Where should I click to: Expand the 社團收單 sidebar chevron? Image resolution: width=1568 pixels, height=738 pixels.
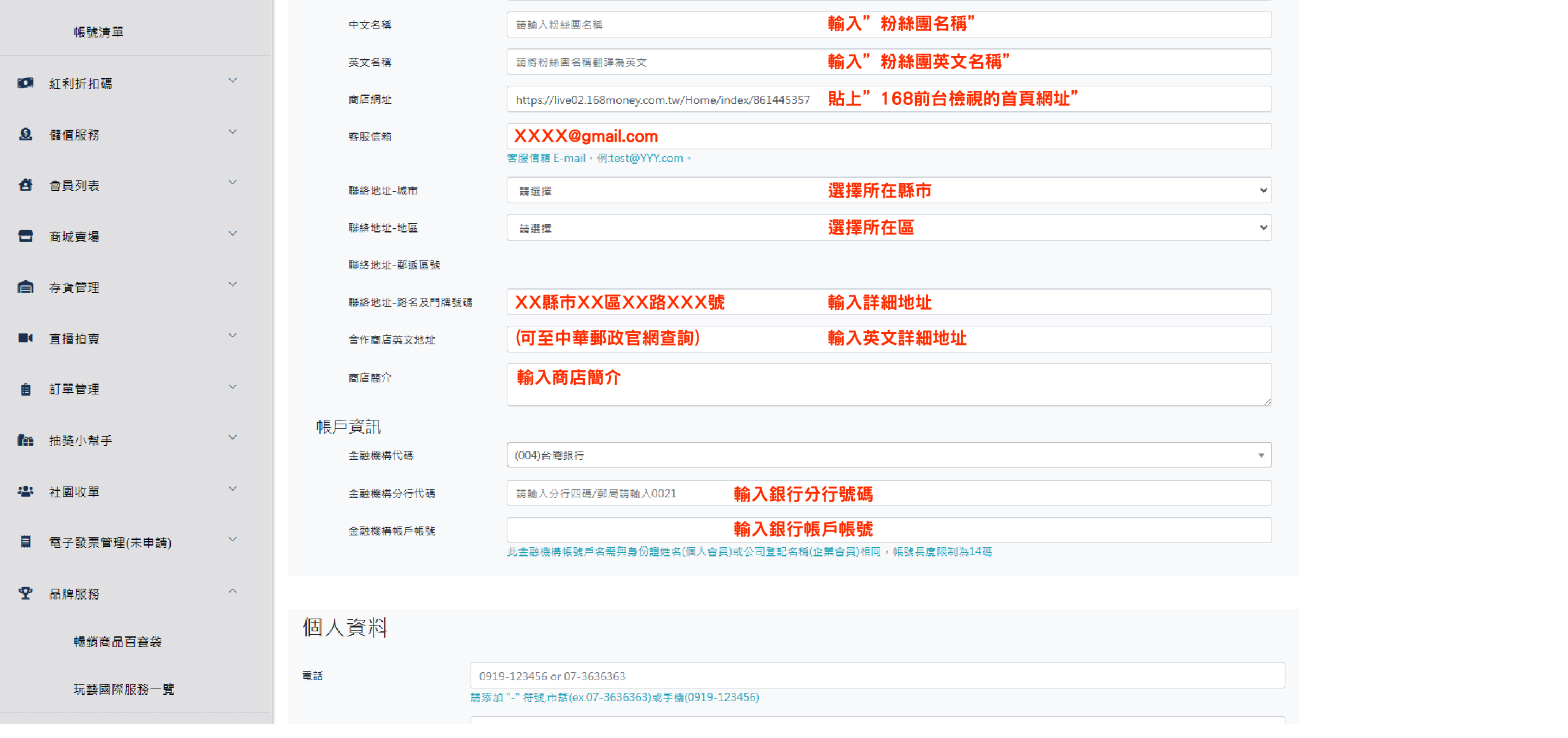(x=232, y=489)
